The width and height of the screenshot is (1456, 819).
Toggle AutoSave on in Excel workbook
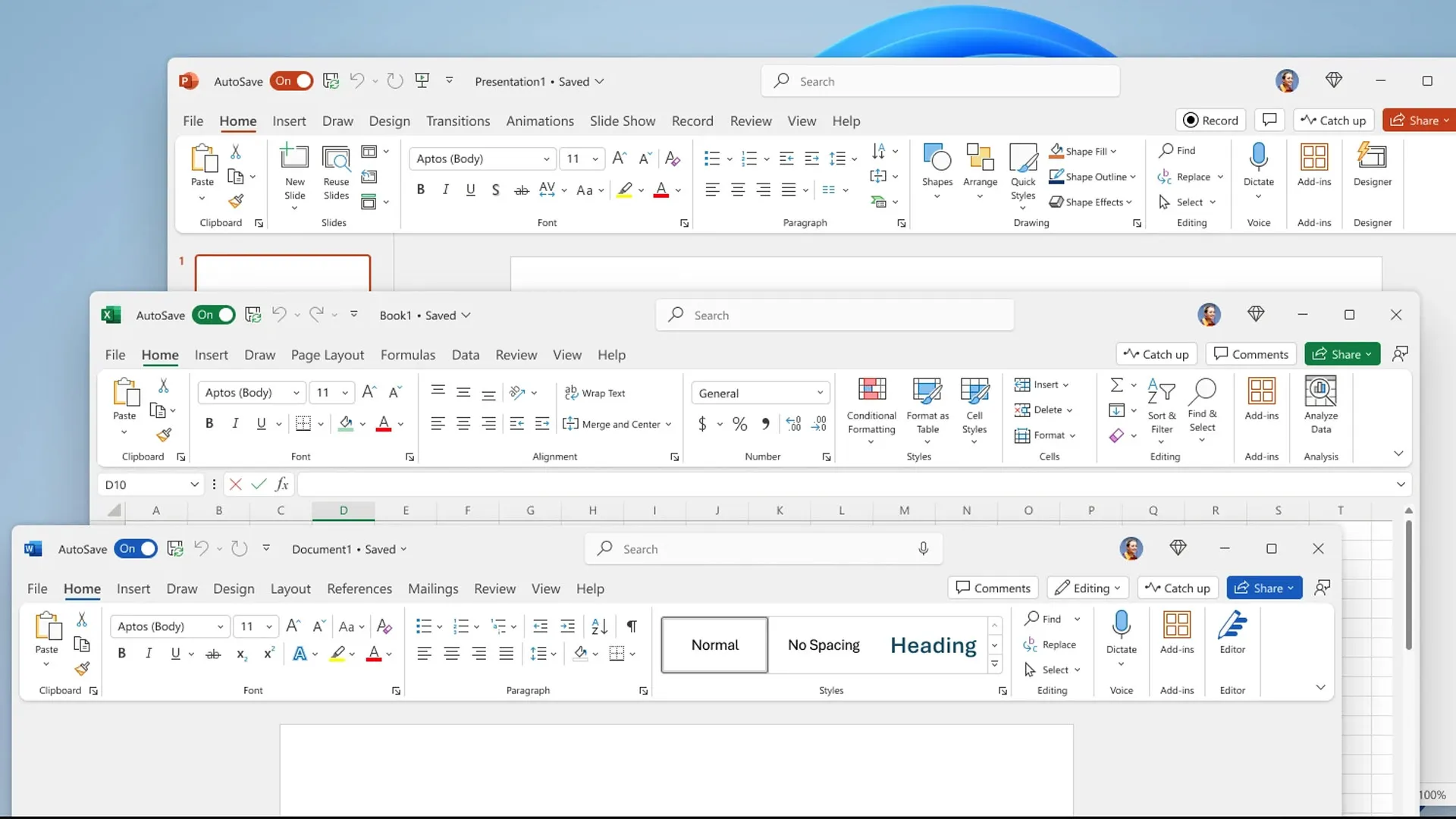[x=214, y=315]
